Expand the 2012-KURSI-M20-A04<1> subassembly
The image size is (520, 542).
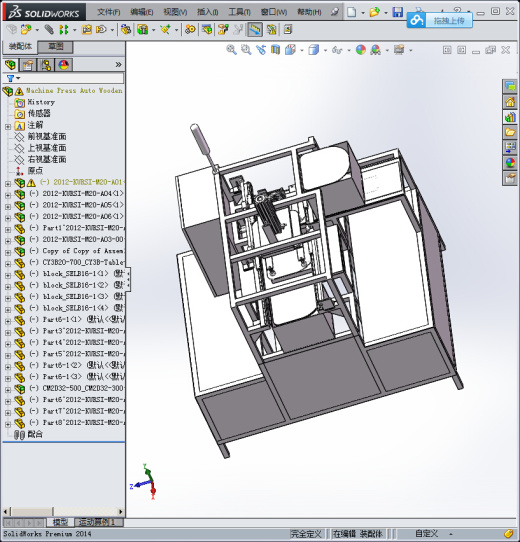8,195
